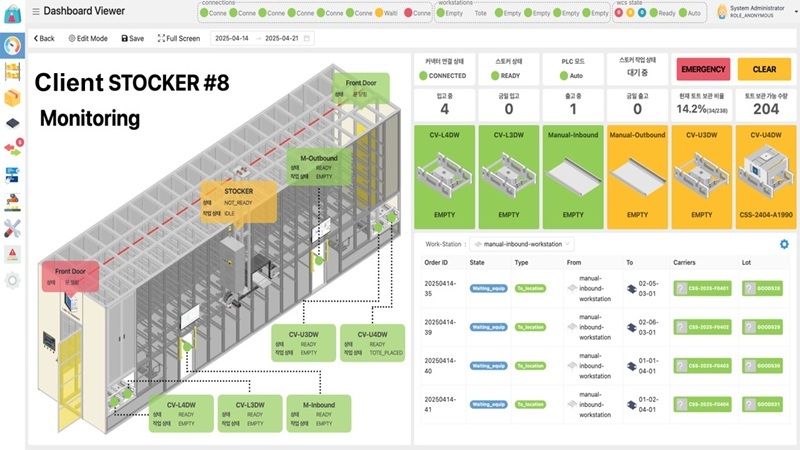Open carrier CSS-2025-F0404
The height and width of the screenshot is (450, 800).
click(x=703, y=405)
